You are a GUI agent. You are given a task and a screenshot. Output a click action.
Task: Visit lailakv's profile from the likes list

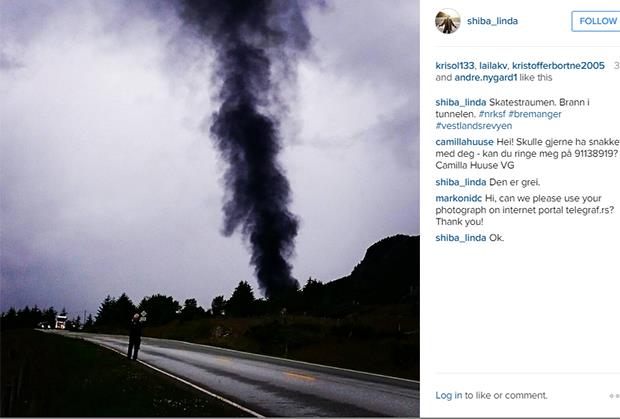point(493,66)
